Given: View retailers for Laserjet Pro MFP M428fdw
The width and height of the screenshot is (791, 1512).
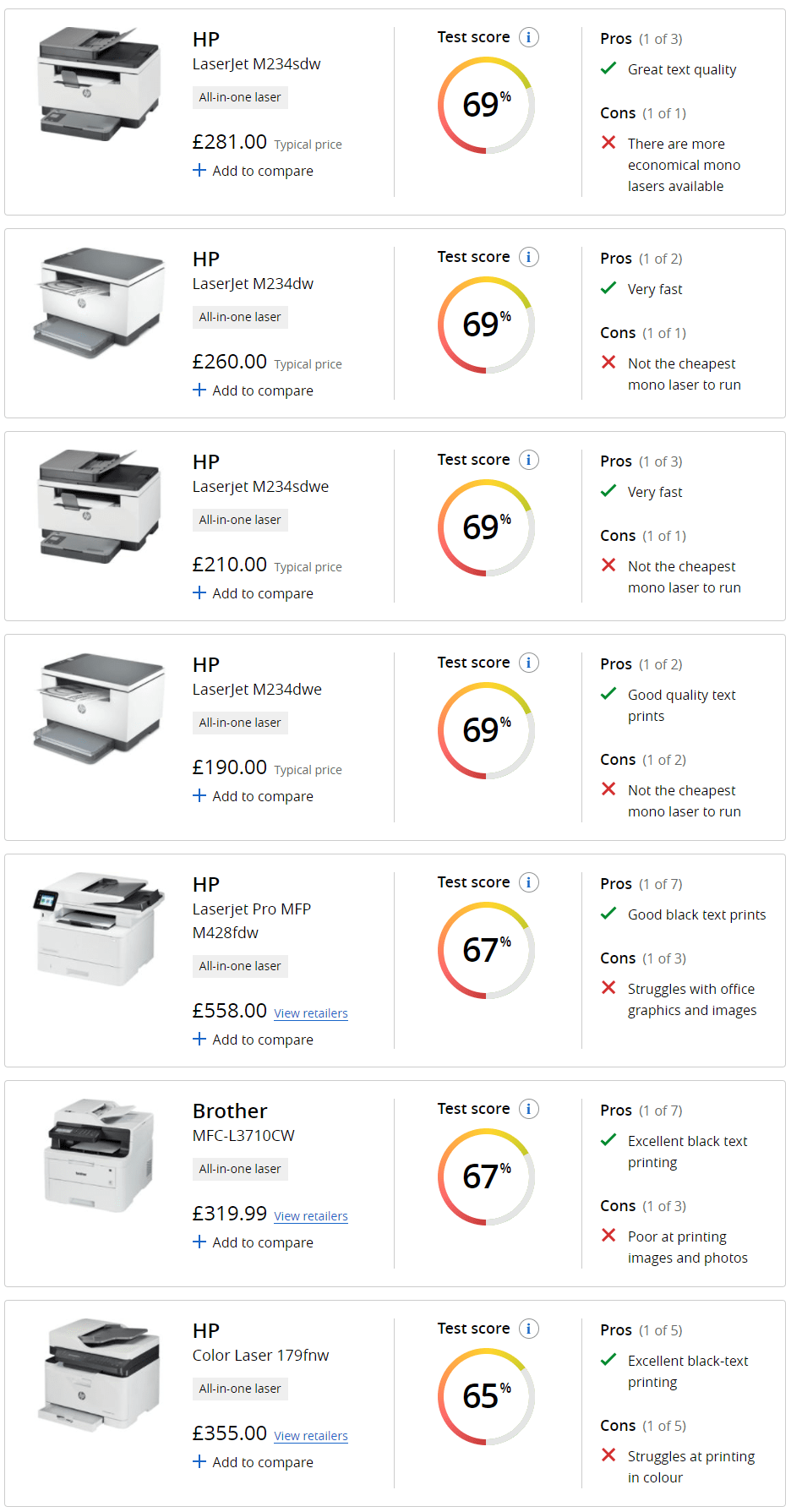Looking at the screenshot, I should [311, 1013].
